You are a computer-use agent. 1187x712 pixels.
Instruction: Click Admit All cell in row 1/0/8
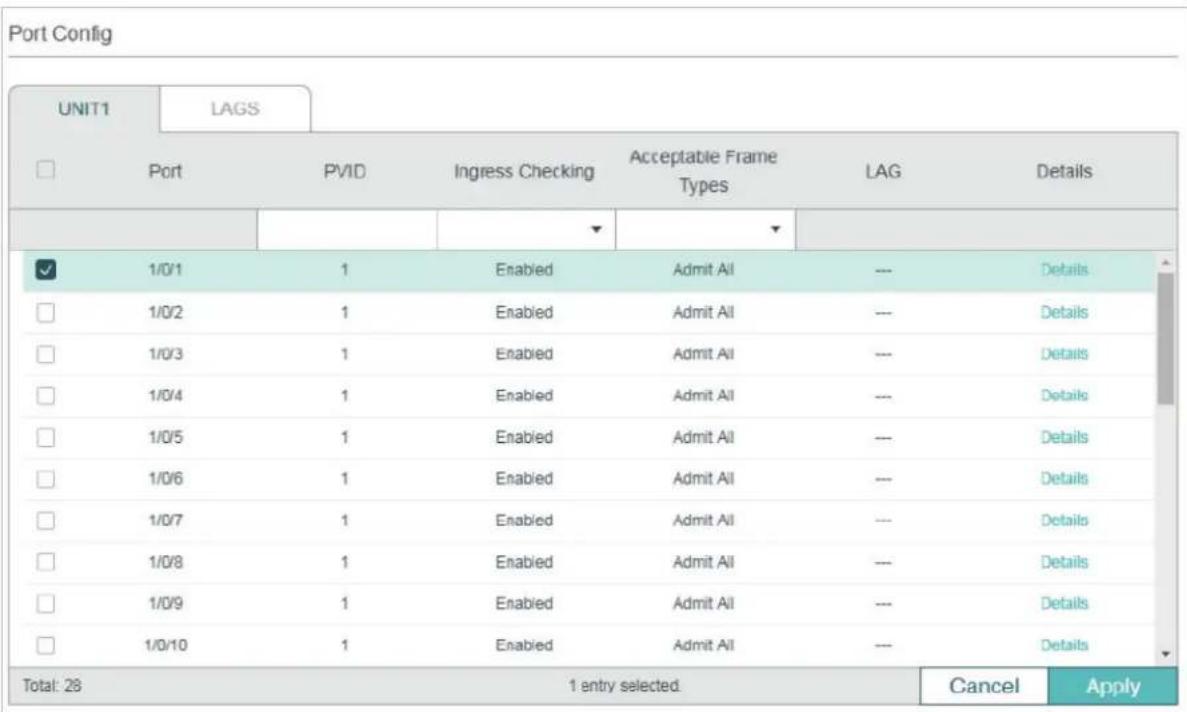(x=703, y=561)
